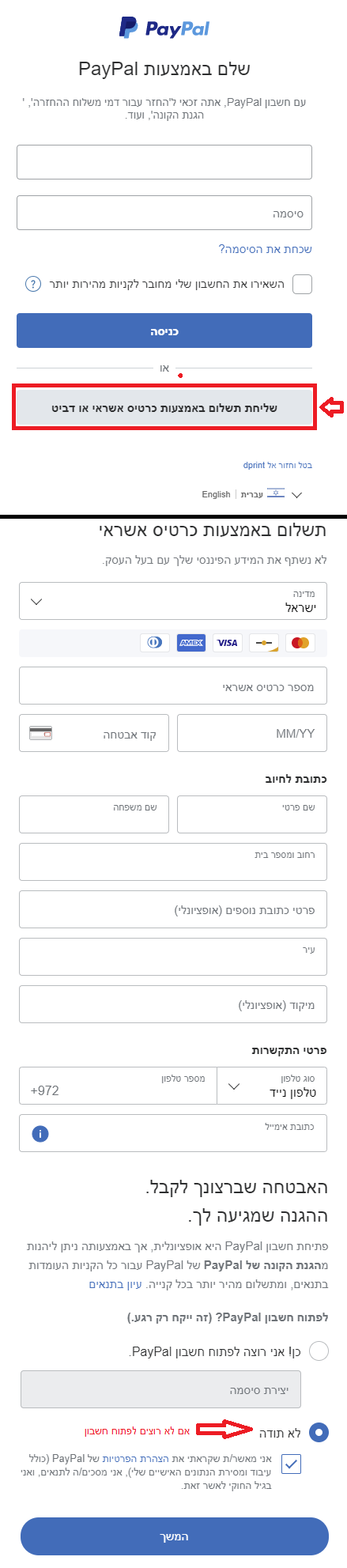Click the AMEX card logo
347x1568 pixels.
pyautogui.click(x=191, y=643)
